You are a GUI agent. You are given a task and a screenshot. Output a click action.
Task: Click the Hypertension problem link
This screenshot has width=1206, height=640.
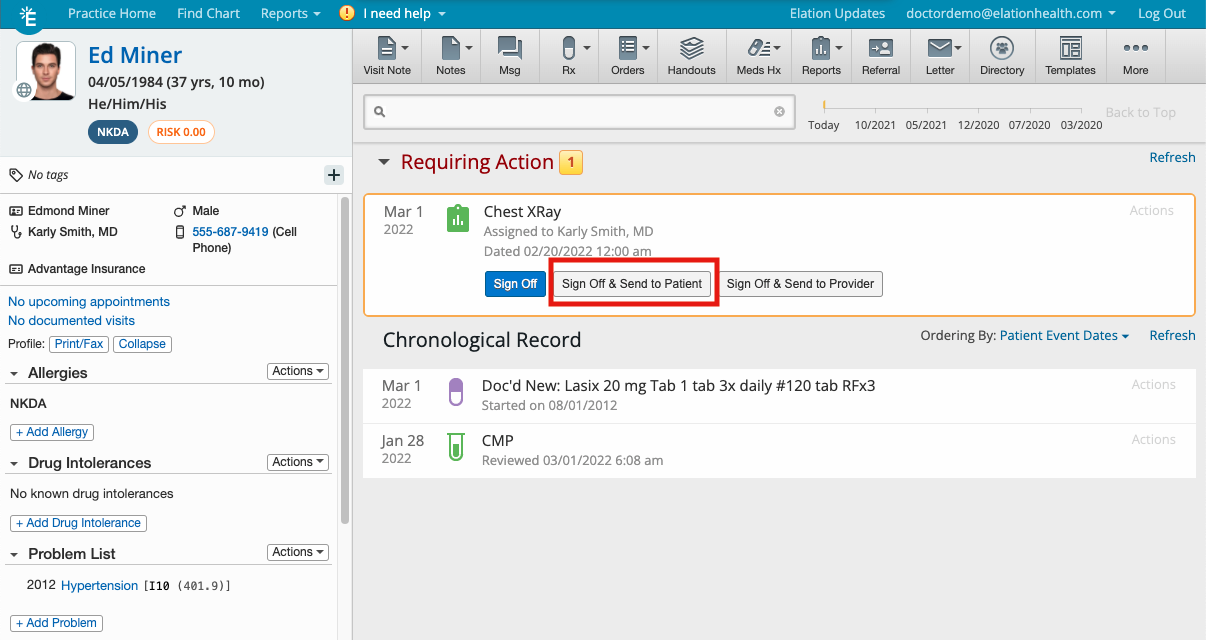coord(99,586)
